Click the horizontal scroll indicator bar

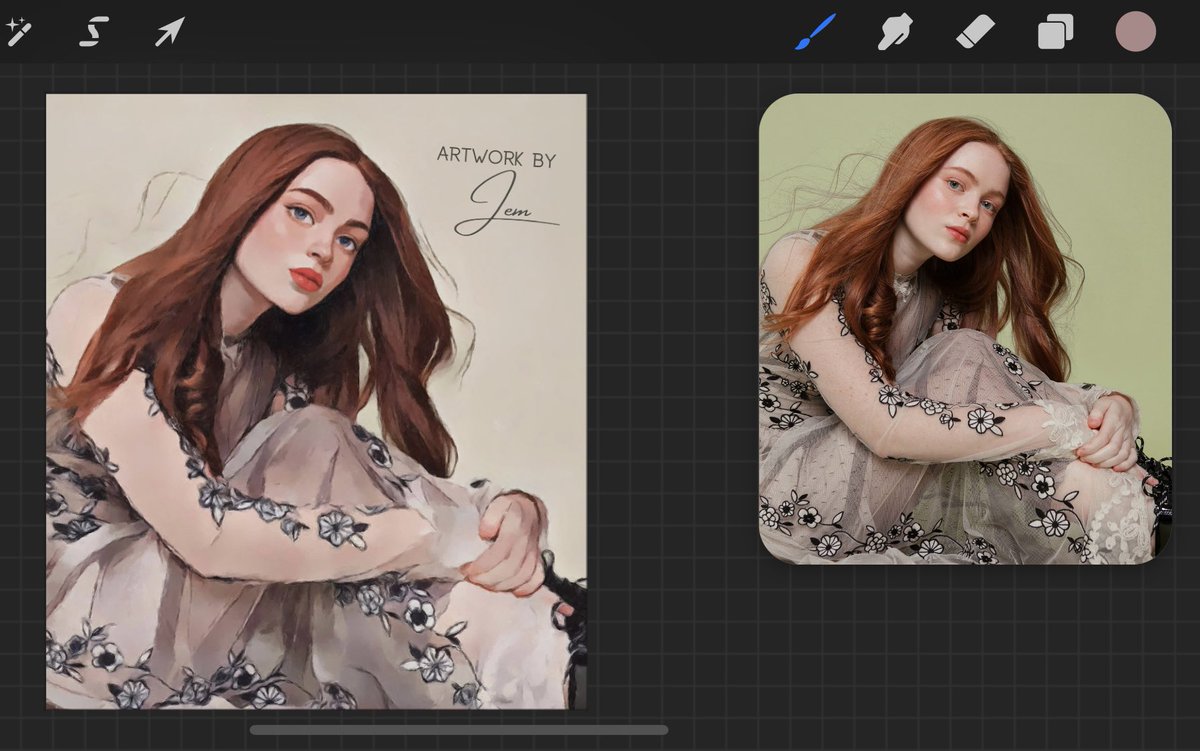pyautogui.click(x=459, y=730)
